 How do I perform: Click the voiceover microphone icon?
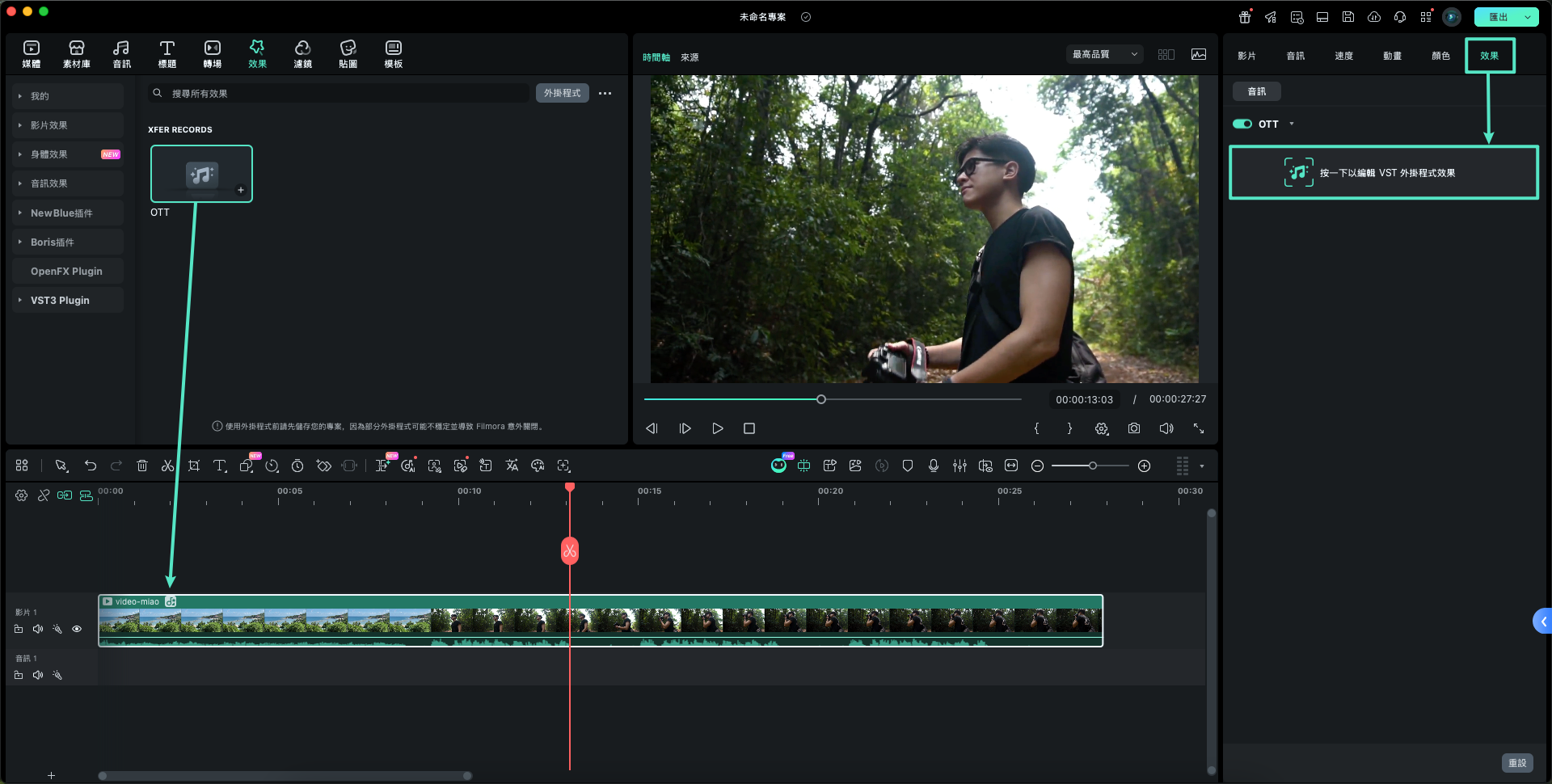tap(934, 466)
